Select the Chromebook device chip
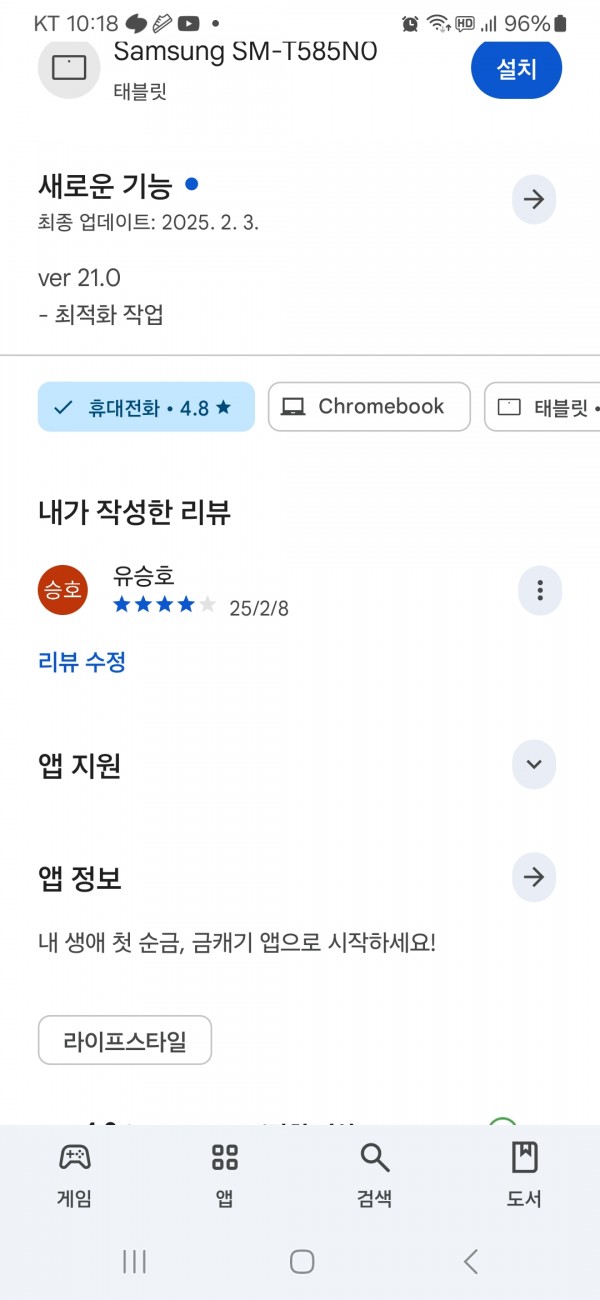This screenshot has width=600, height=1300. pos(369,407)
